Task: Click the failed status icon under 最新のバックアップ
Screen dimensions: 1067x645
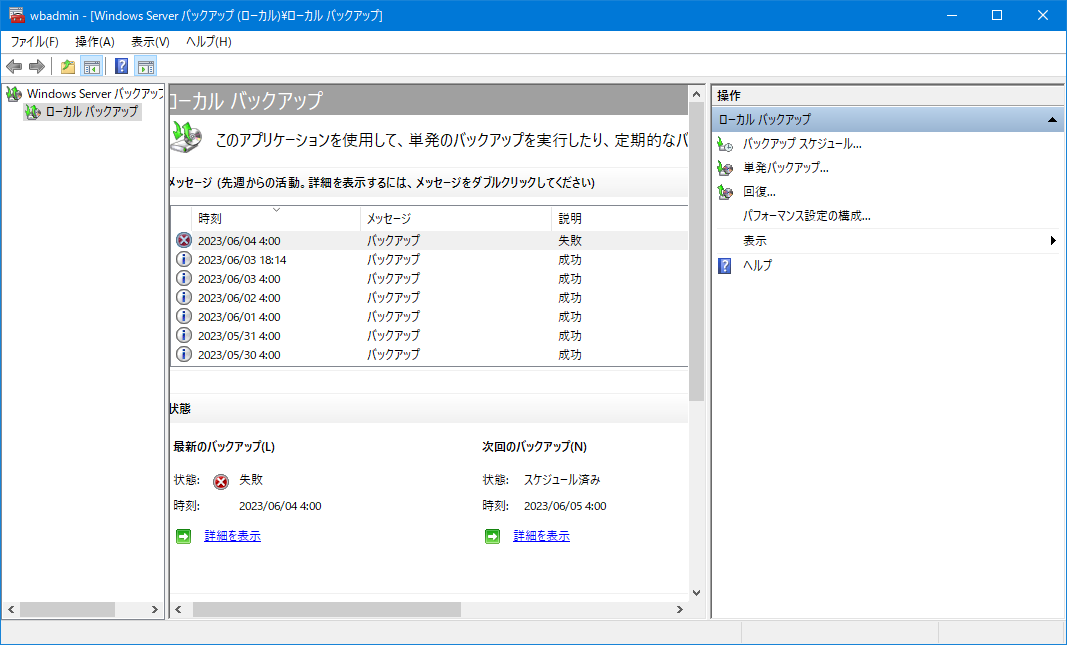Action: pyautogui.click(x=221, y=482)
